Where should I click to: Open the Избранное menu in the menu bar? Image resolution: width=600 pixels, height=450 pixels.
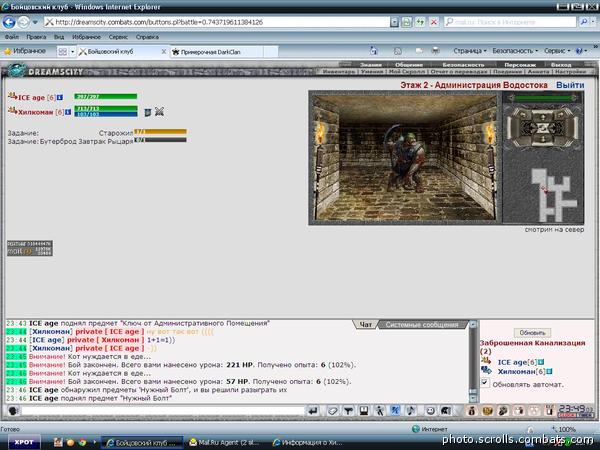86,37
